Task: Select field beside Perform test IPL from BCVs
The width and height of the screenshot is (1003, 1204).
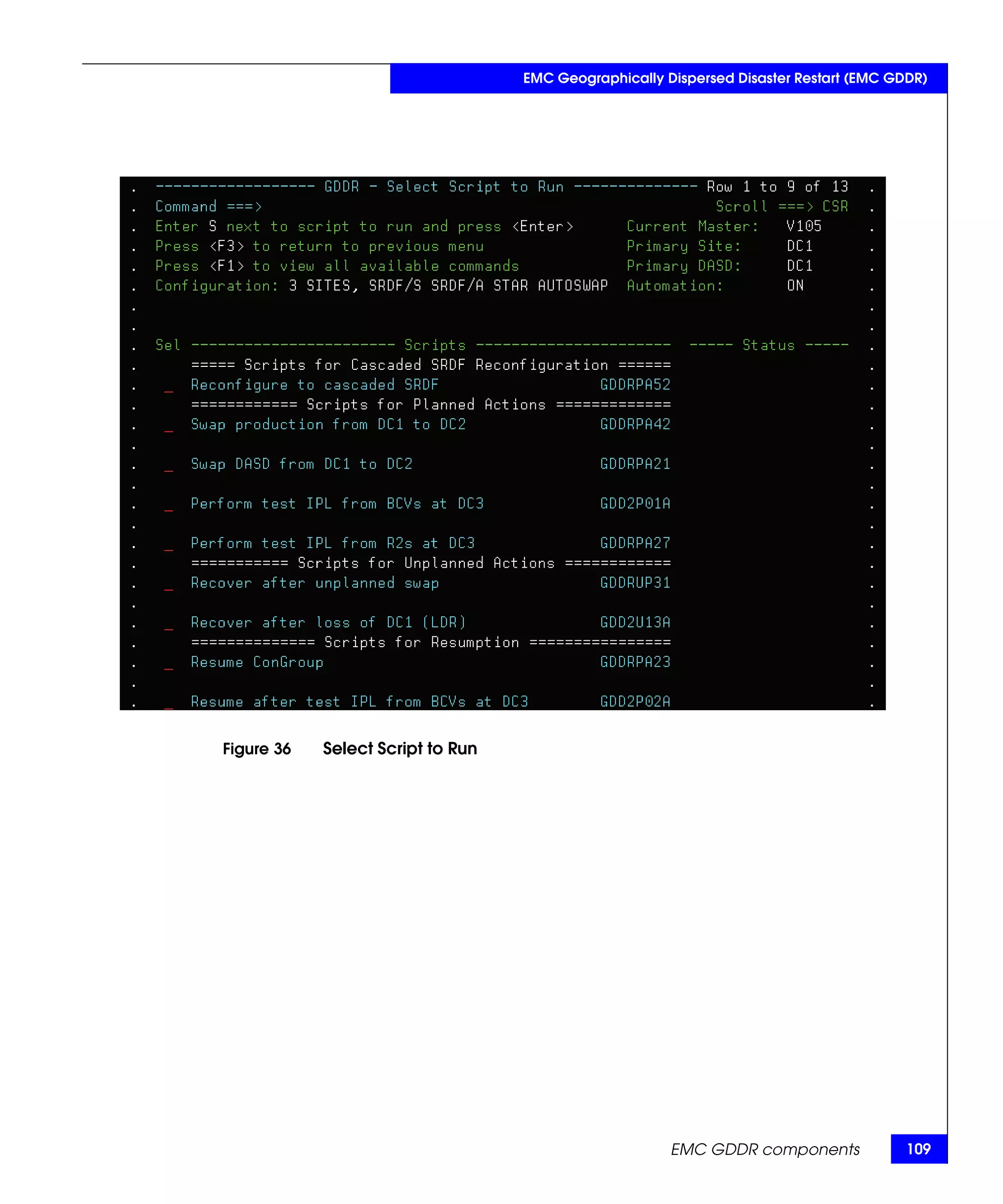Action: pyautogui.click(x=168, y=505)
